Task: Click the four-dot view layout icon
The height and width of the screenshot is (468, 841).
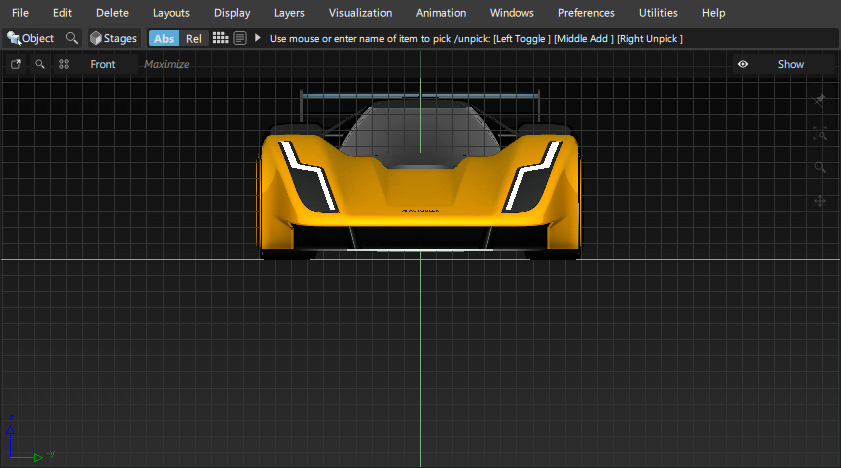Action: click(64, 64)
